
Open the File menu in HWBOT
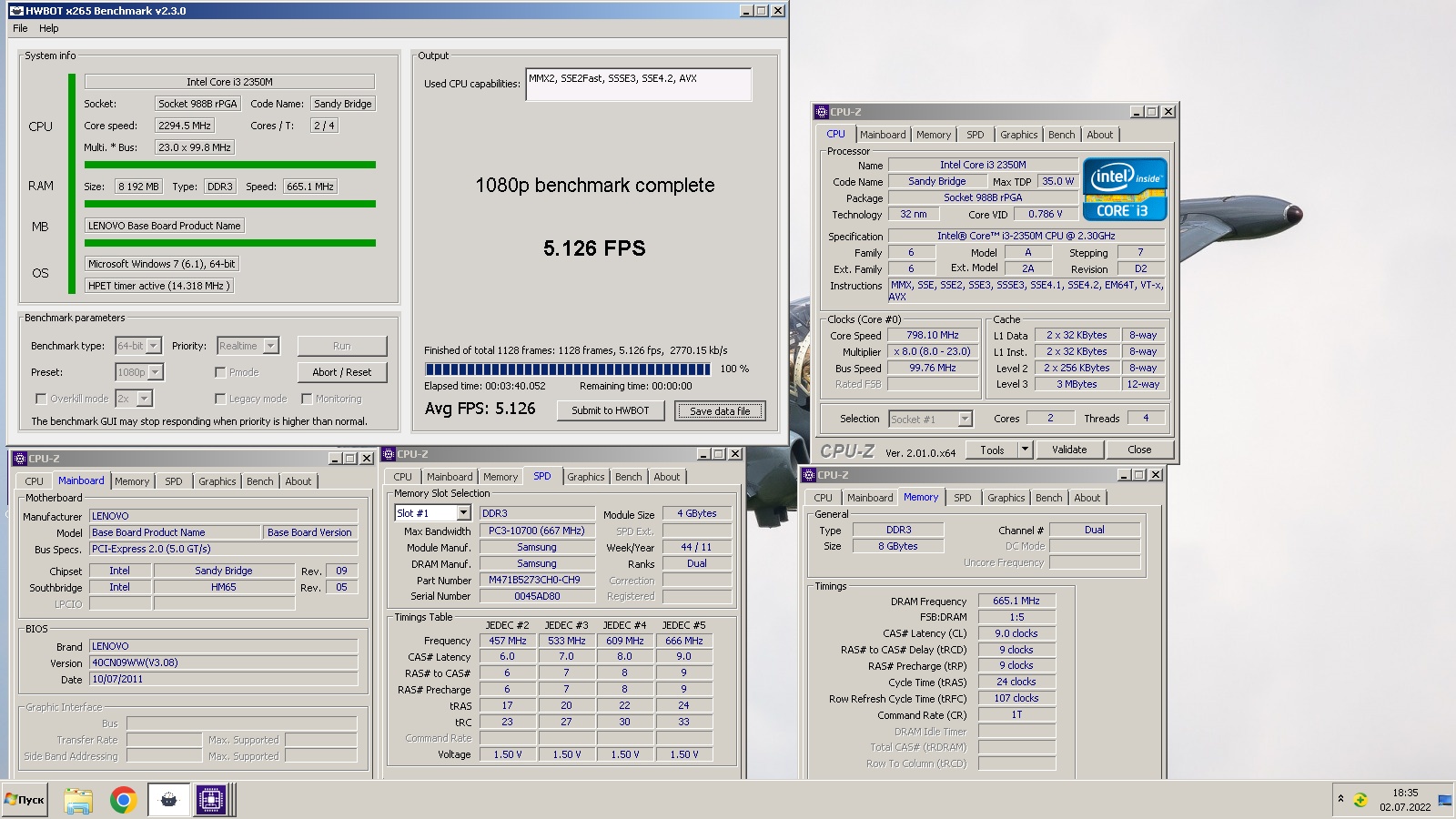20,28
